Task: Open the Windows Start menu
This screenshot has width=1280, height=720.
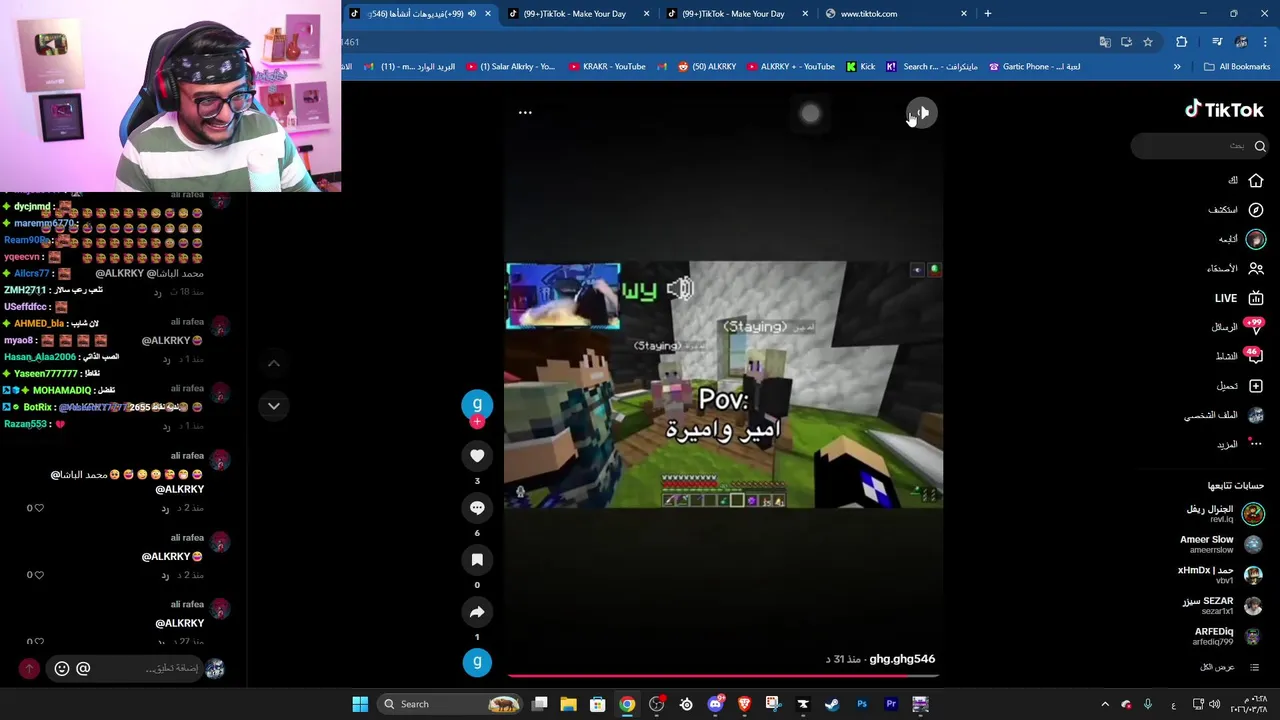Action: (x=360, y=704)
